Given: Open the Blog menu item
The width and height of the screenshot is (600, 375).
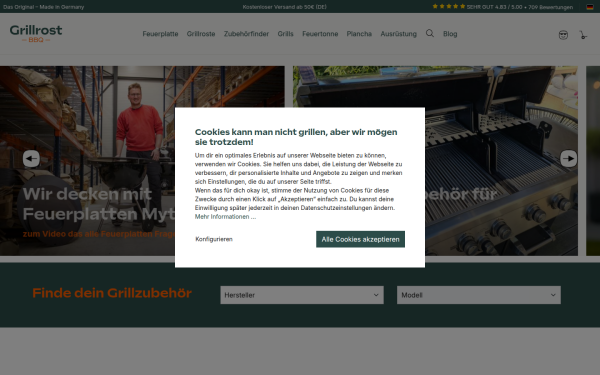Looking at the screenshot, I should tap(450, 34).
